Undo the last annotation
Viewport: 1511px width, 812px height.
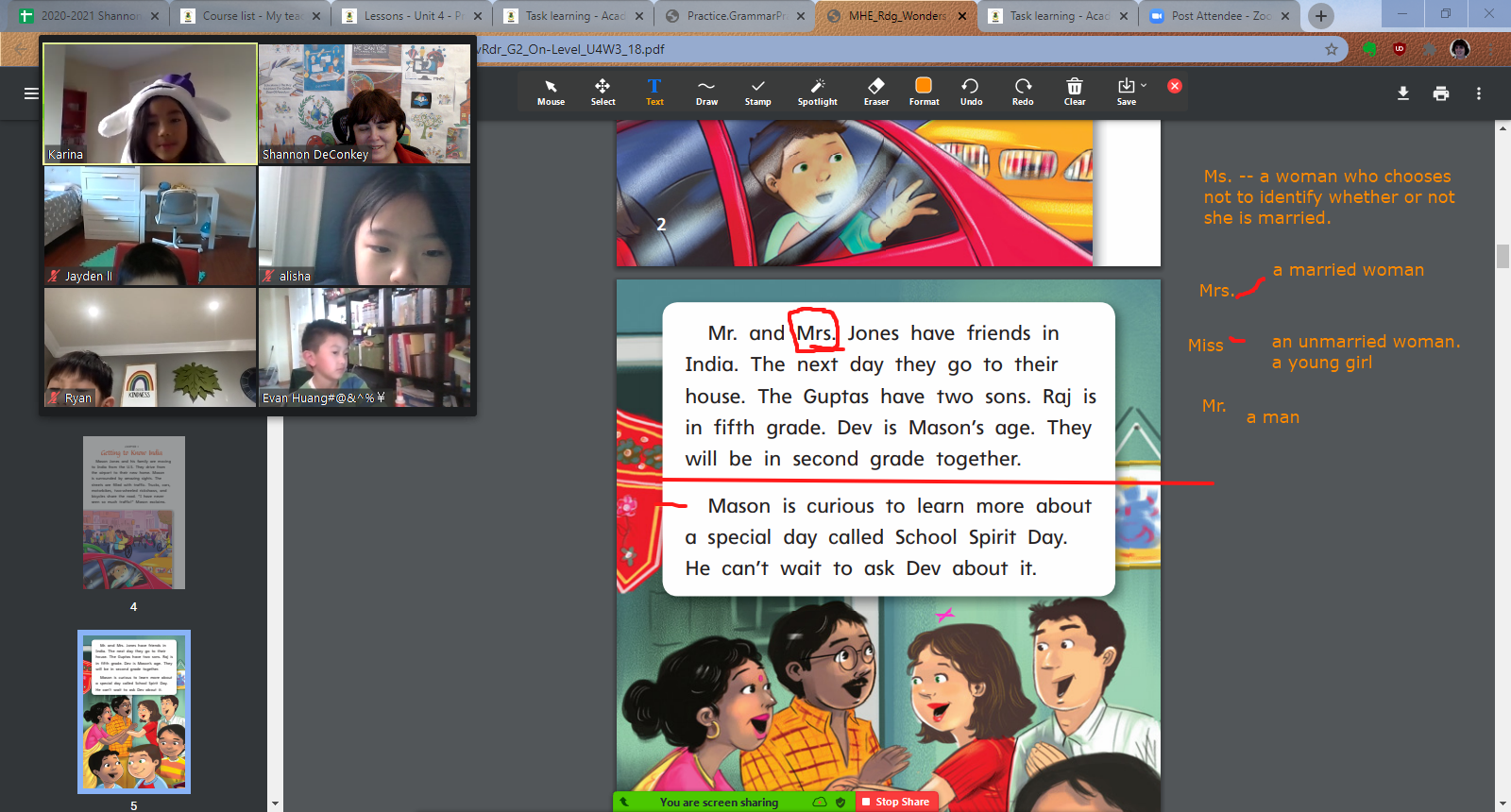[971, 92]
